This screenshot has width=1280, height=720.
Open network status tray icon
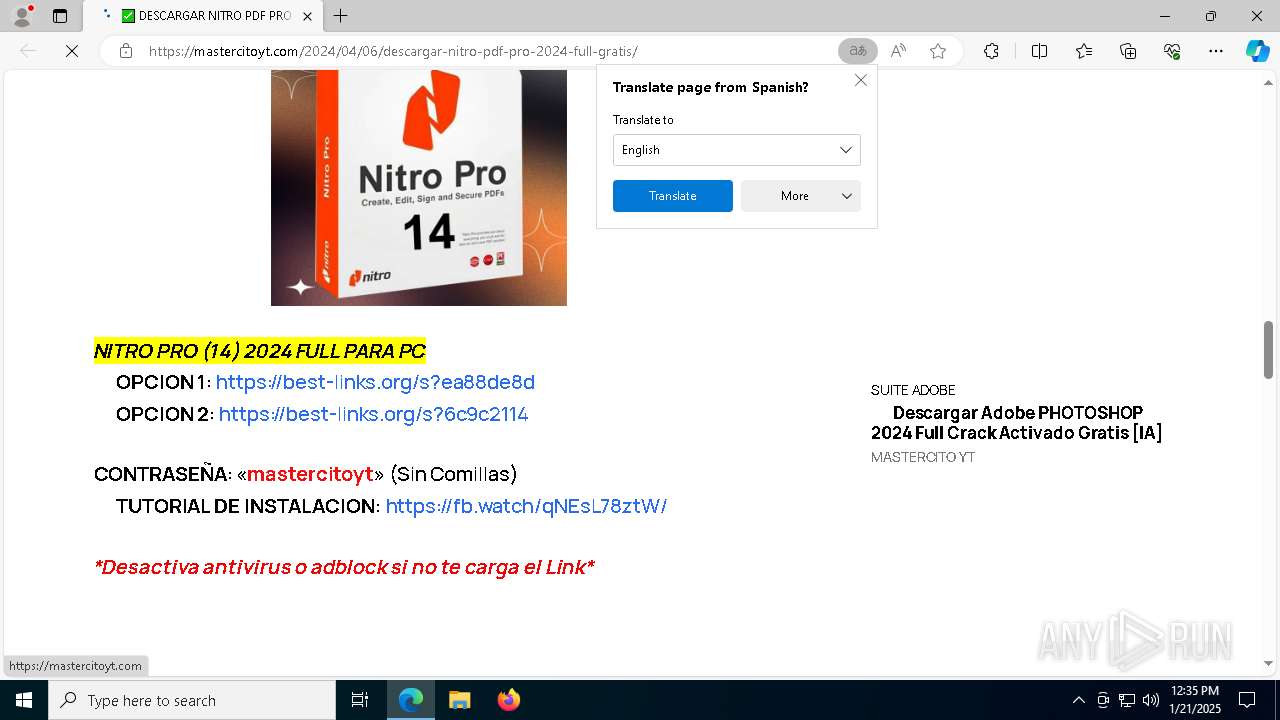click(1127, 700)
